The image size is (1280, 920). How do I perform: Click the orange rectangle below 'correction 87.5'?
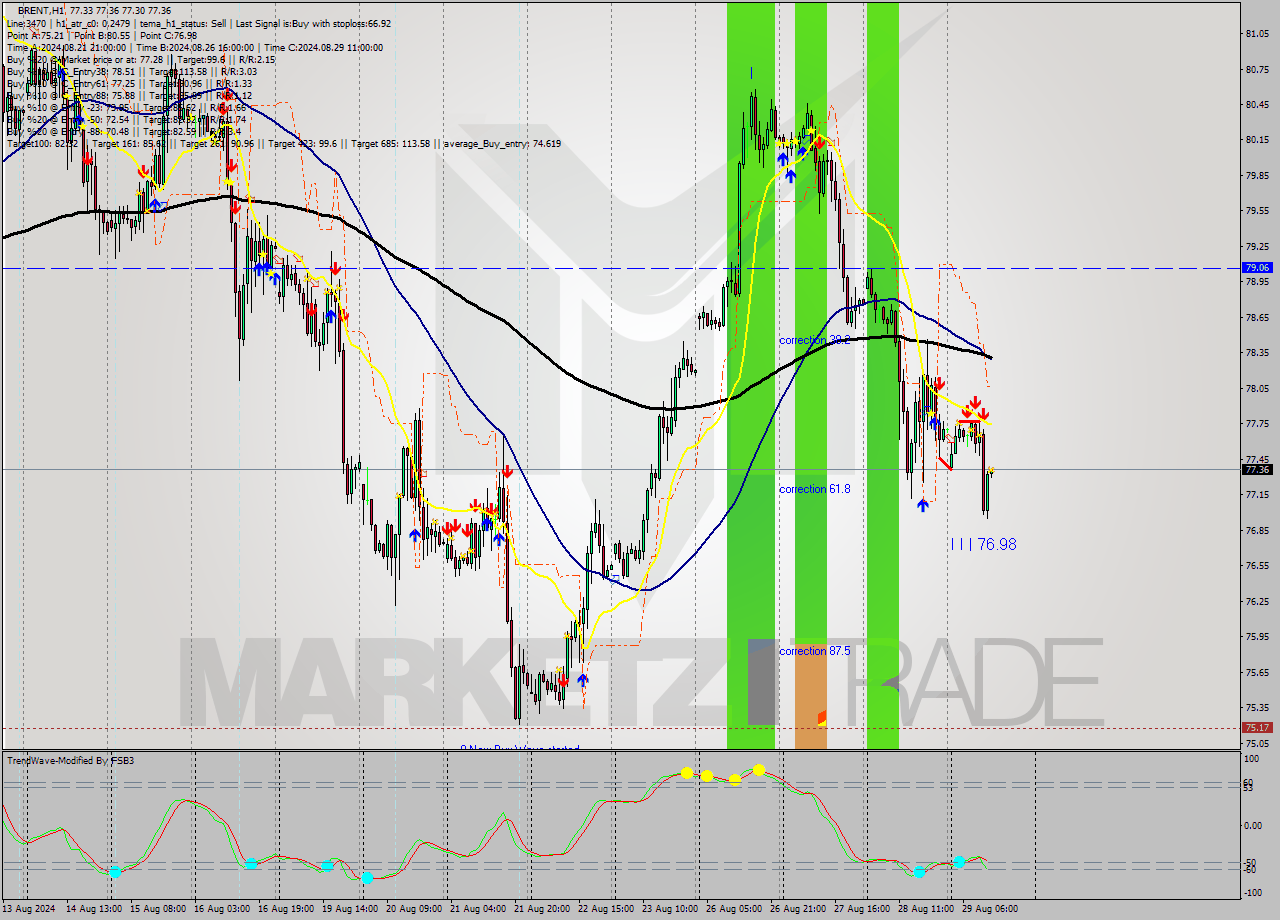[811, 694]
